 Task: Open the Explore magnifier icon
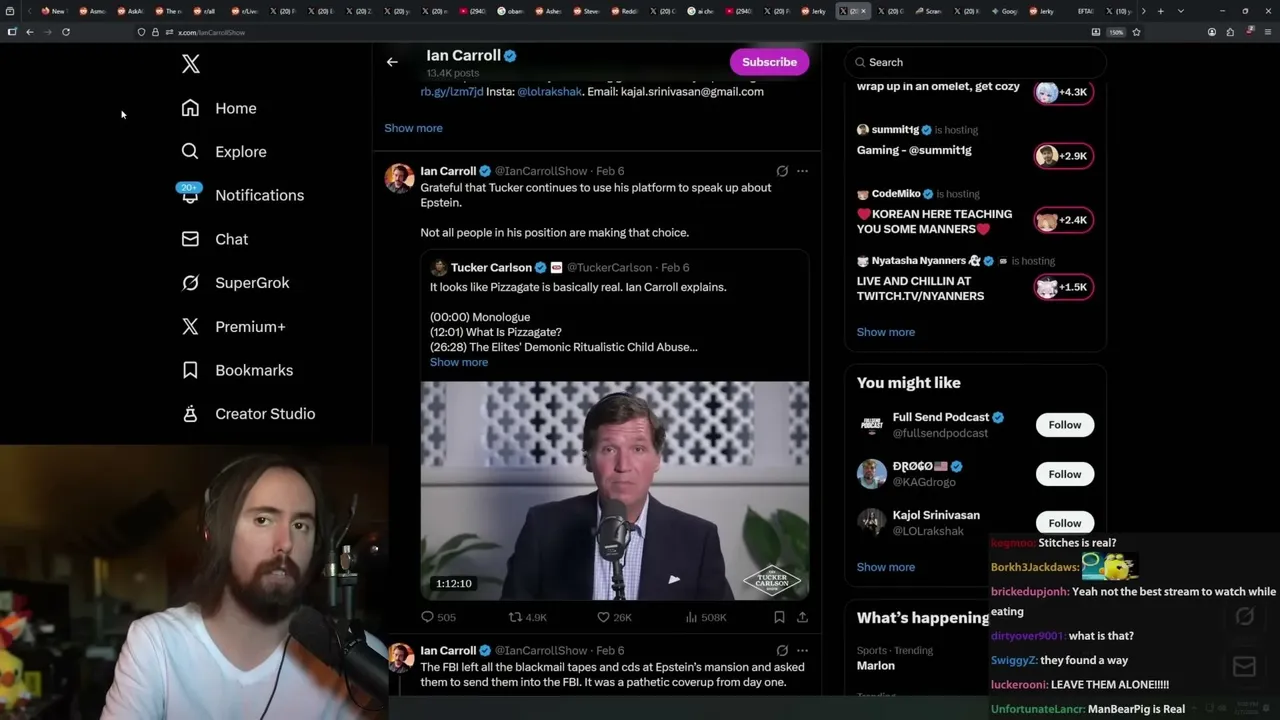click(190, 151)
